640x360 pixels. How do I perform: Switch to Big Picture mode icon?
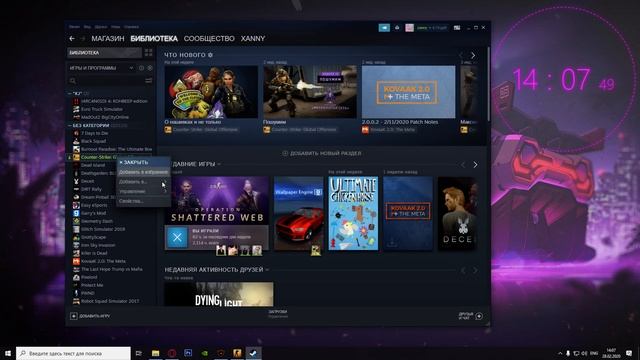457,27
